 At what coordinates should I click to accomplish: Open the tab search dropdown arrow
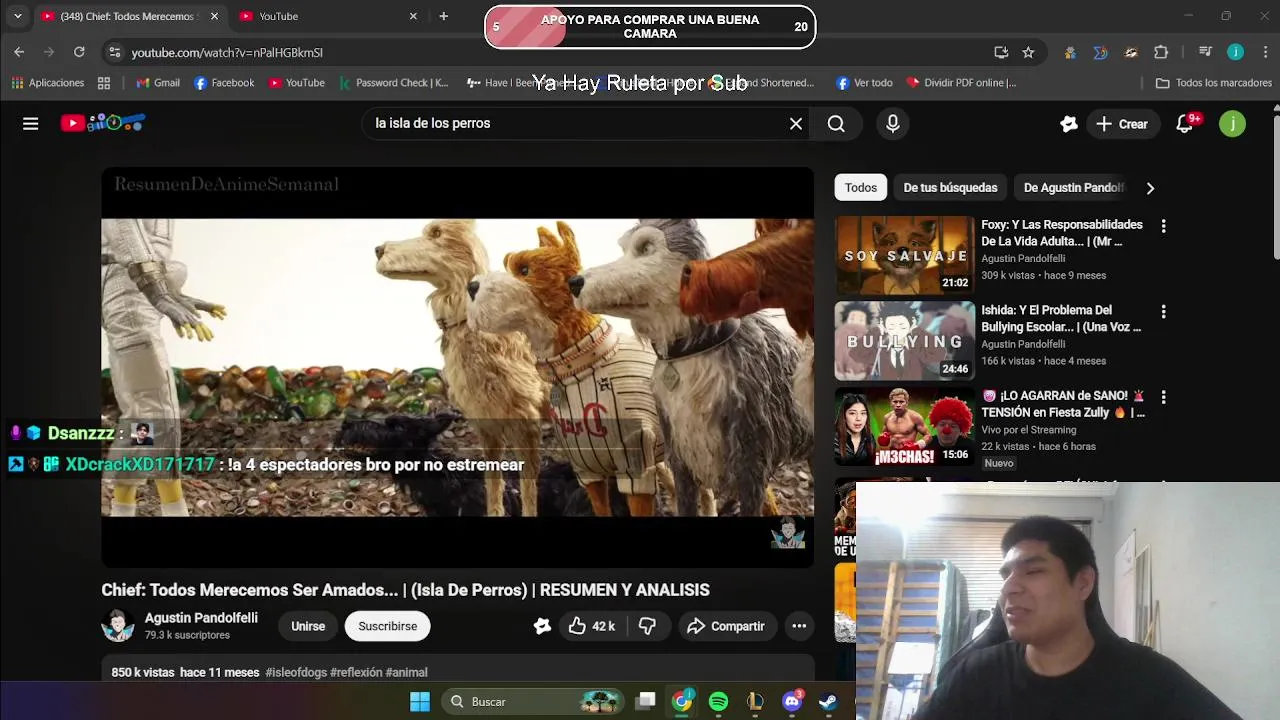17,16
